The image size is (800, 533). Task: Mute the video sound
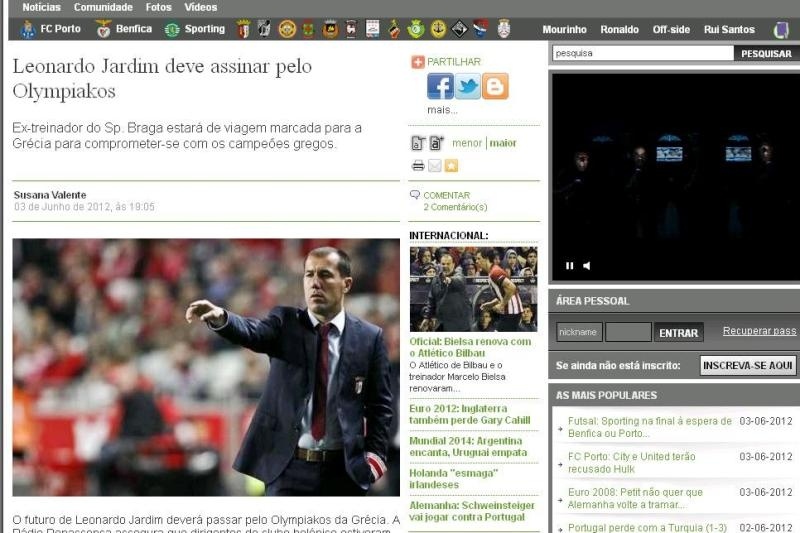pos(587,266)
